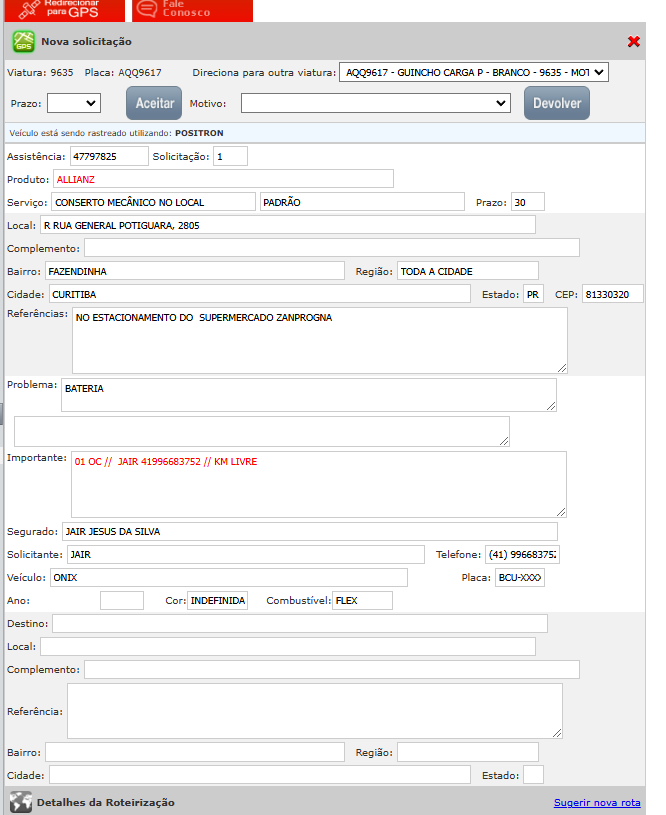Click the destination Referência text area
Image resolution: width=666 pixels, height=815 pixels.
tap(315, 711)
